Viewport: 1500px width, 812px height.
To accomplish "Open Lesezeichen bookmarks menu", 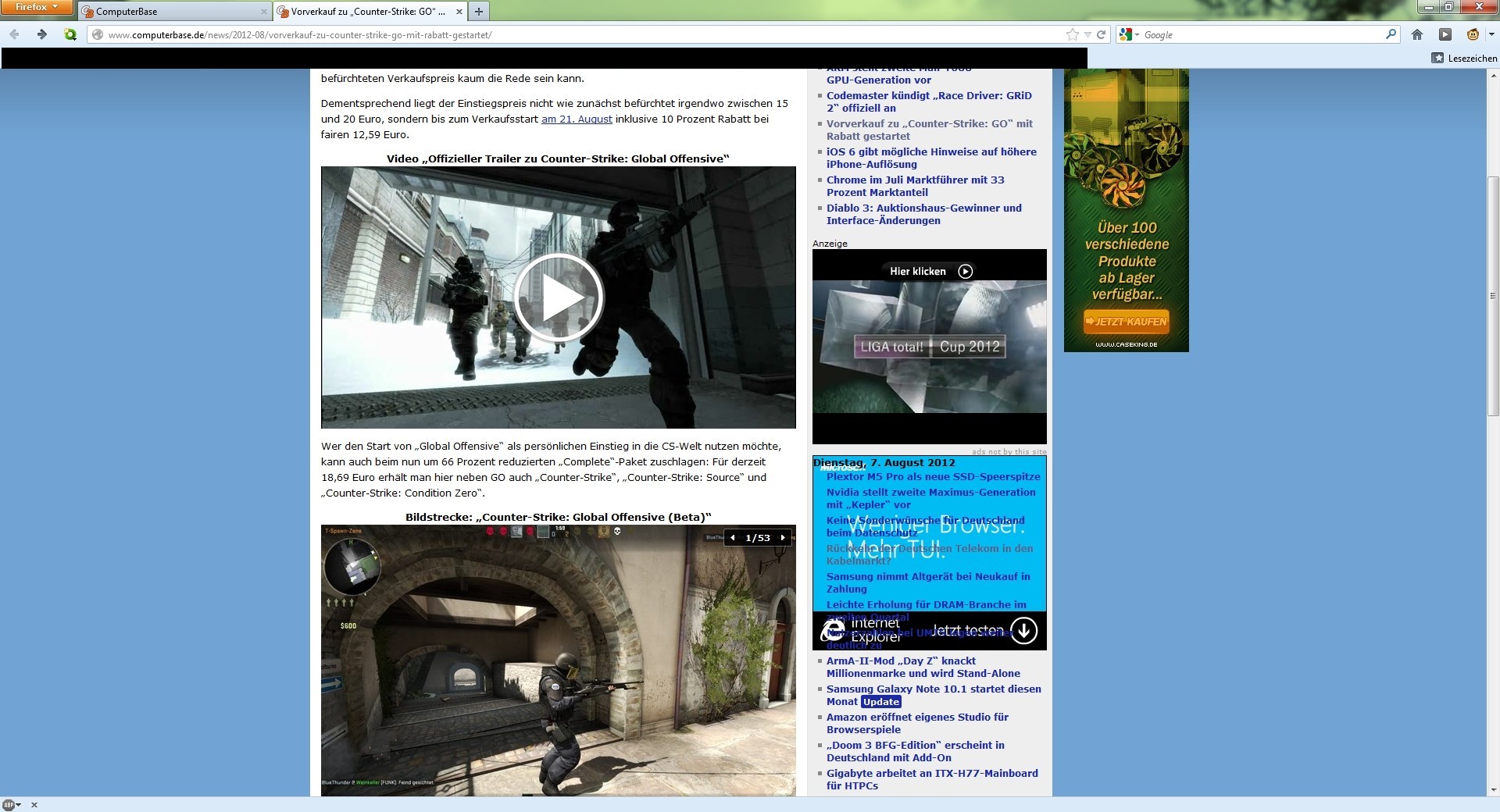I will 1465,58.
